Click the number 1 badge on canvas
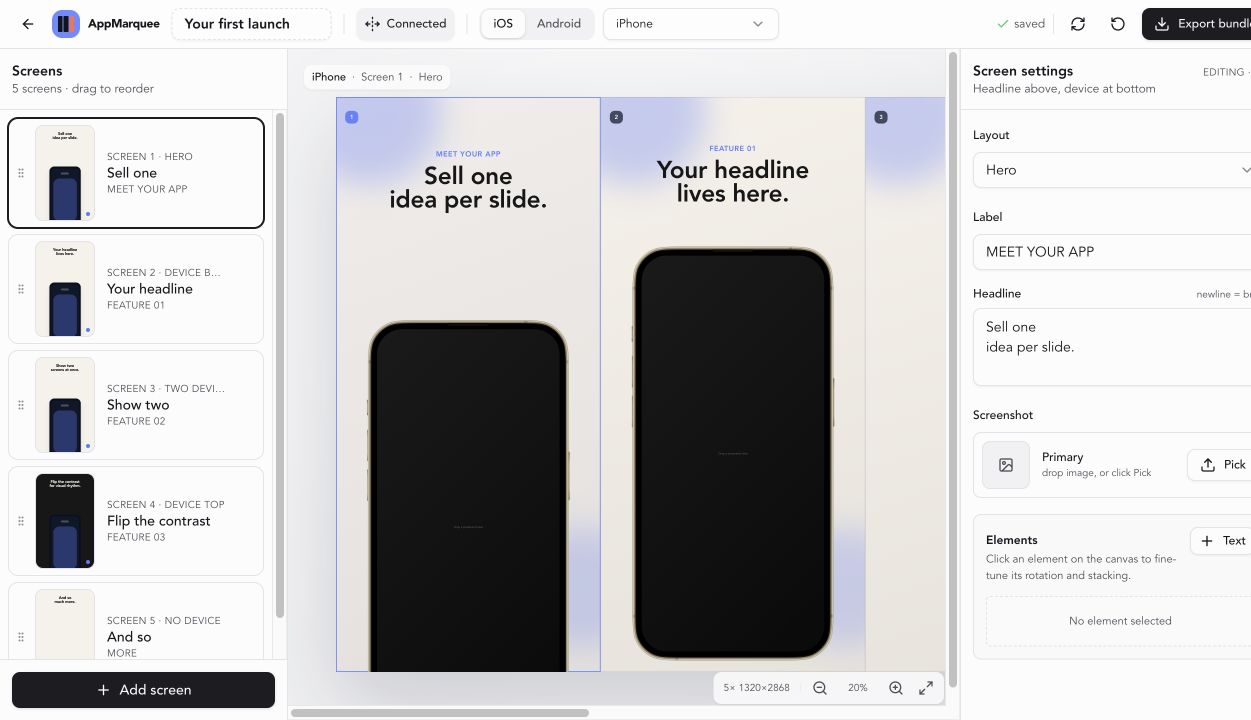 coord(351,117)
